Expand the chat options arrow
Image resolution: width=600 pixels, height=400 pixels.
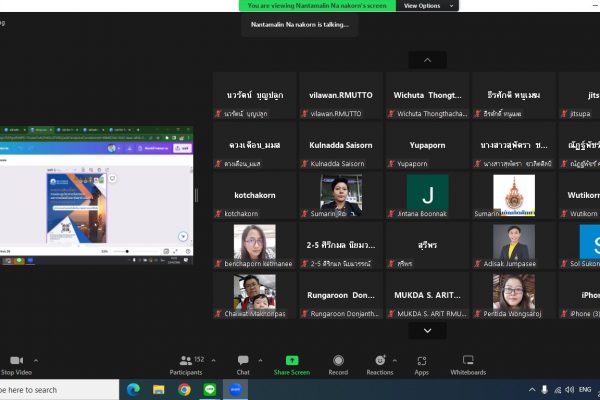pos(260,361)
